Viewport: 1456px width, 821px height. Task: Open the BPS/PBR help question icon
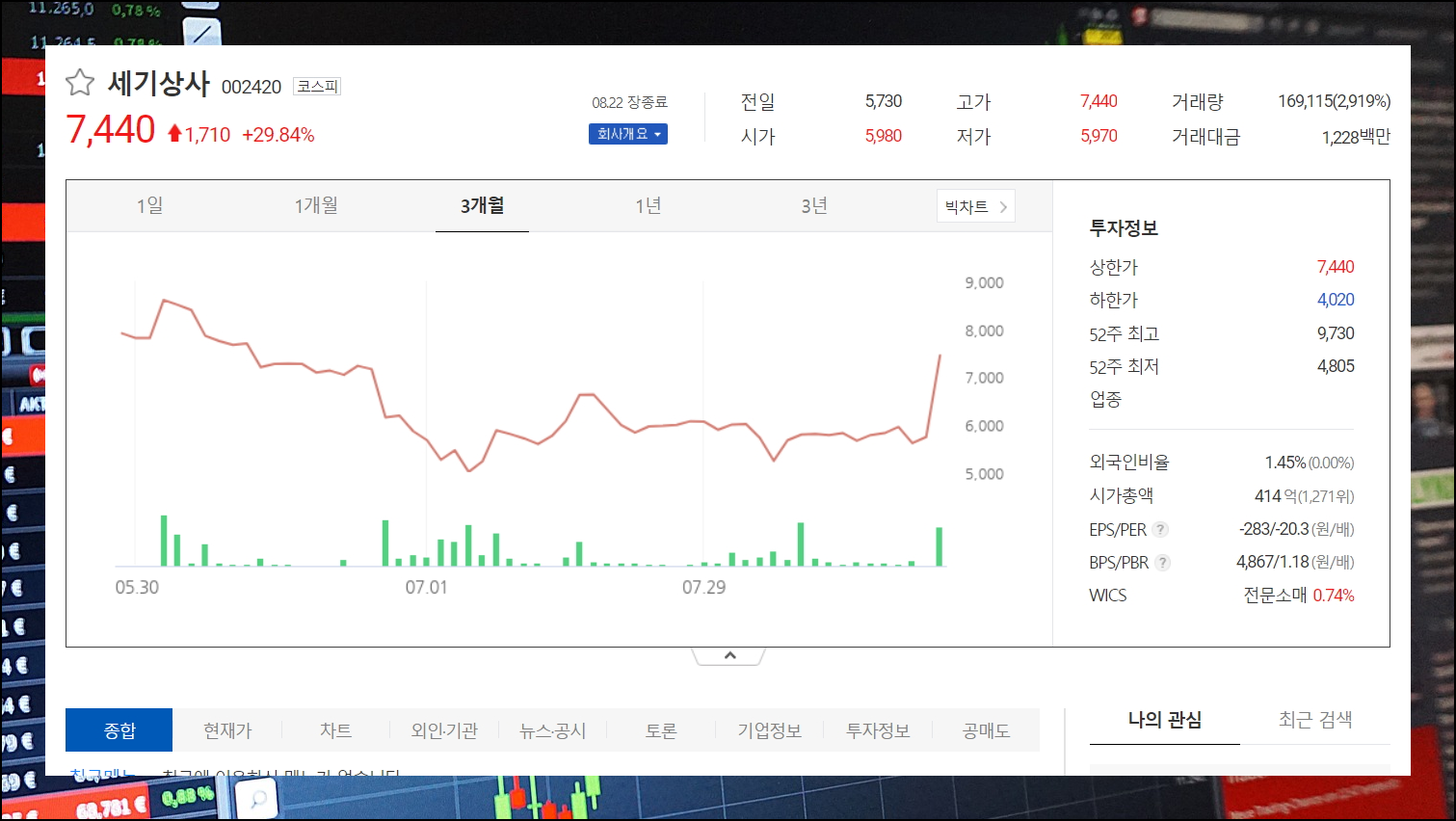pos(1162,563)
